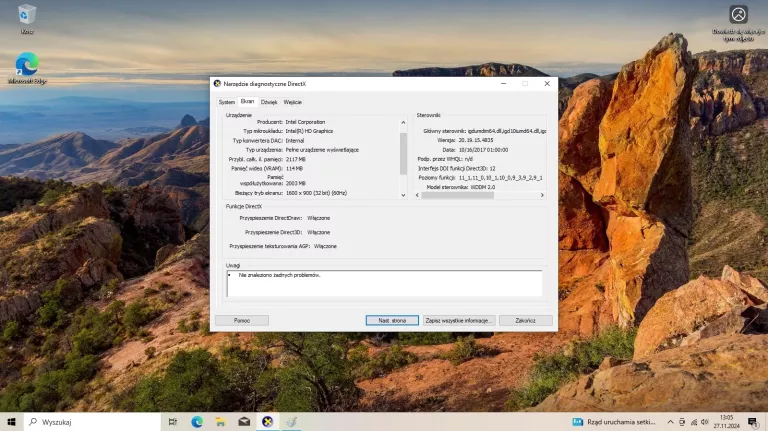Image resolution: width=768 pixels, height=431 pixels.
Task: Click the Wyszukaj taskbar search box
Action: pos(92,422)
